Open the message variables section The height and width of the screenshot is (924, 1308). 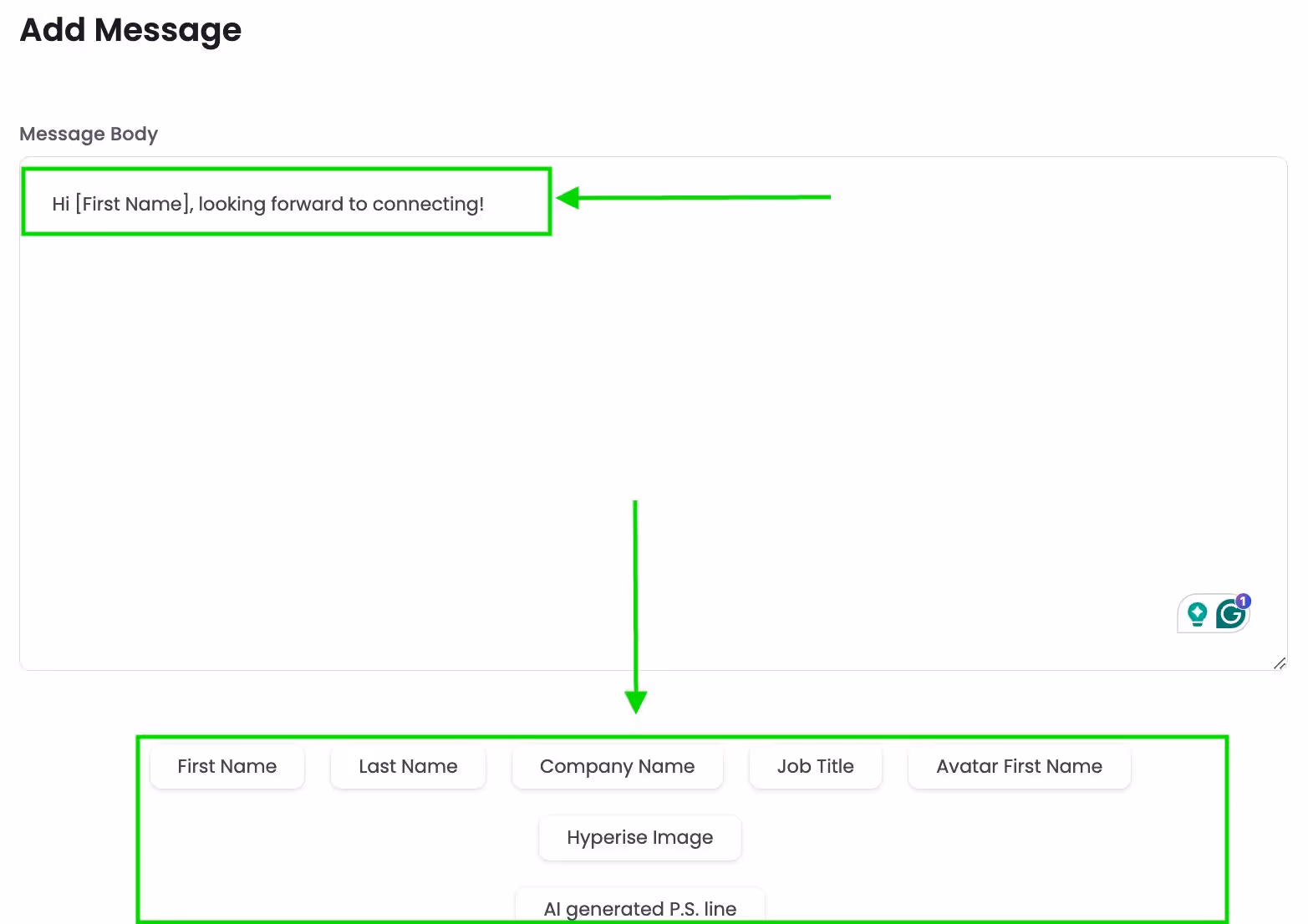click(x=681, y=827)
